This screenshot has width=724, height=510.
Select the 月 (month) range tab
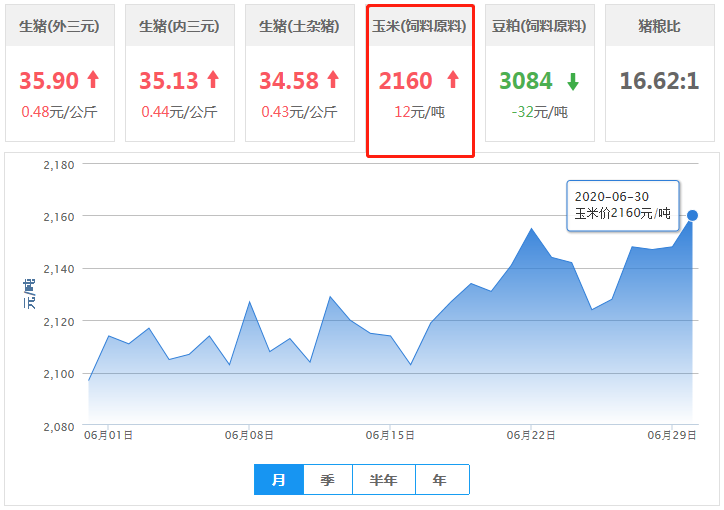pyautogui.click(x=279, y=480)
